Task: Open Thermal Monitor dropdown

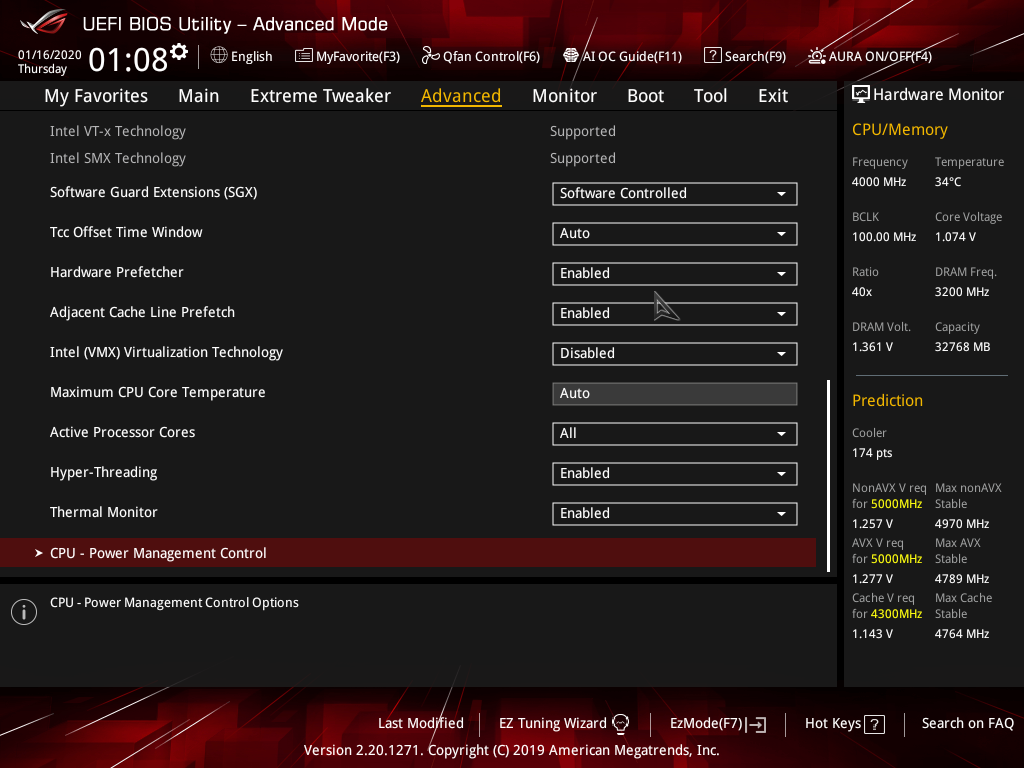Action: (x=675, y=513)
